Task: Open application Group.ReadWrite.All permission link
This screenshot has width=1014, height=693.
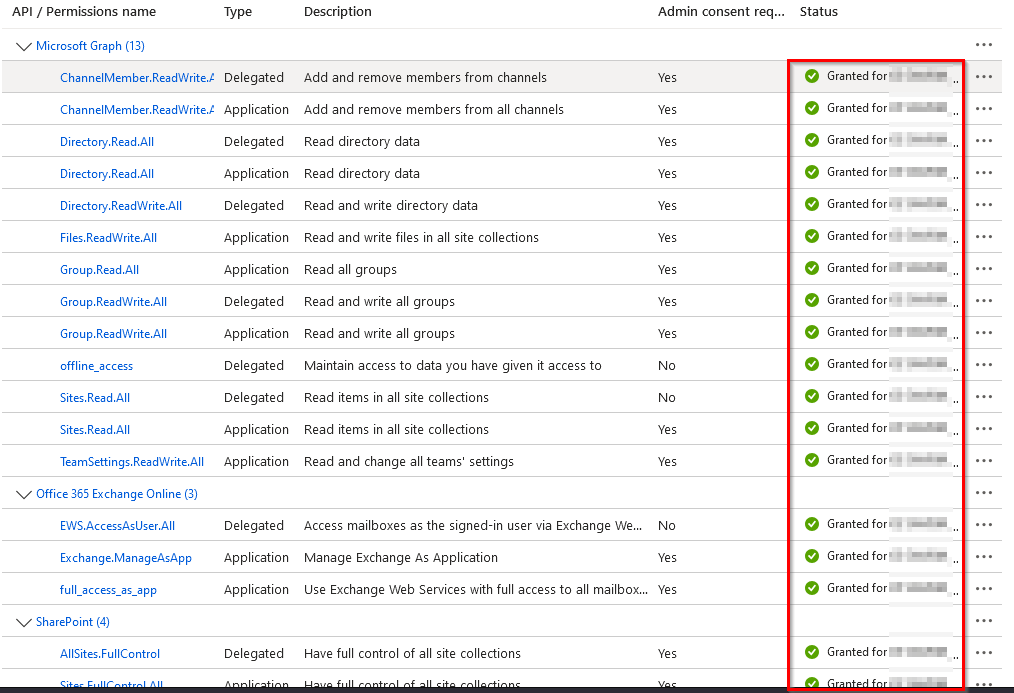Action: pyautogui.click(x=113, y=334)
